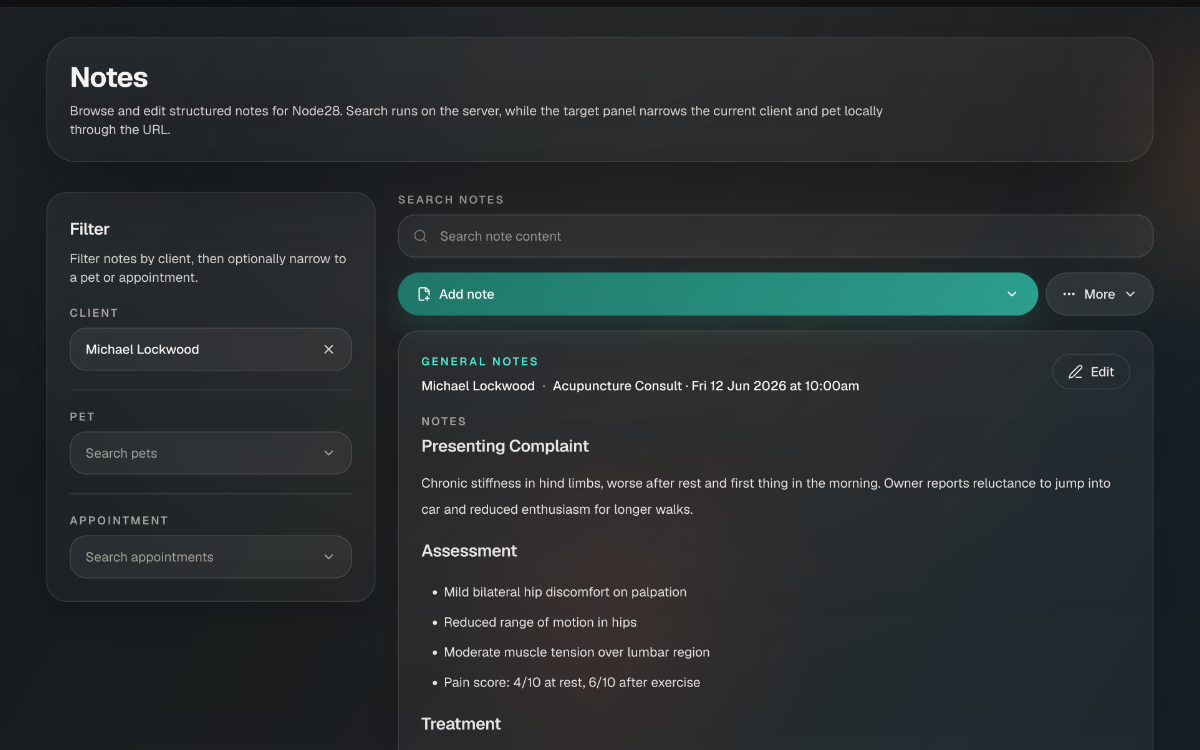Click the Search appointments input

point(210,557)
